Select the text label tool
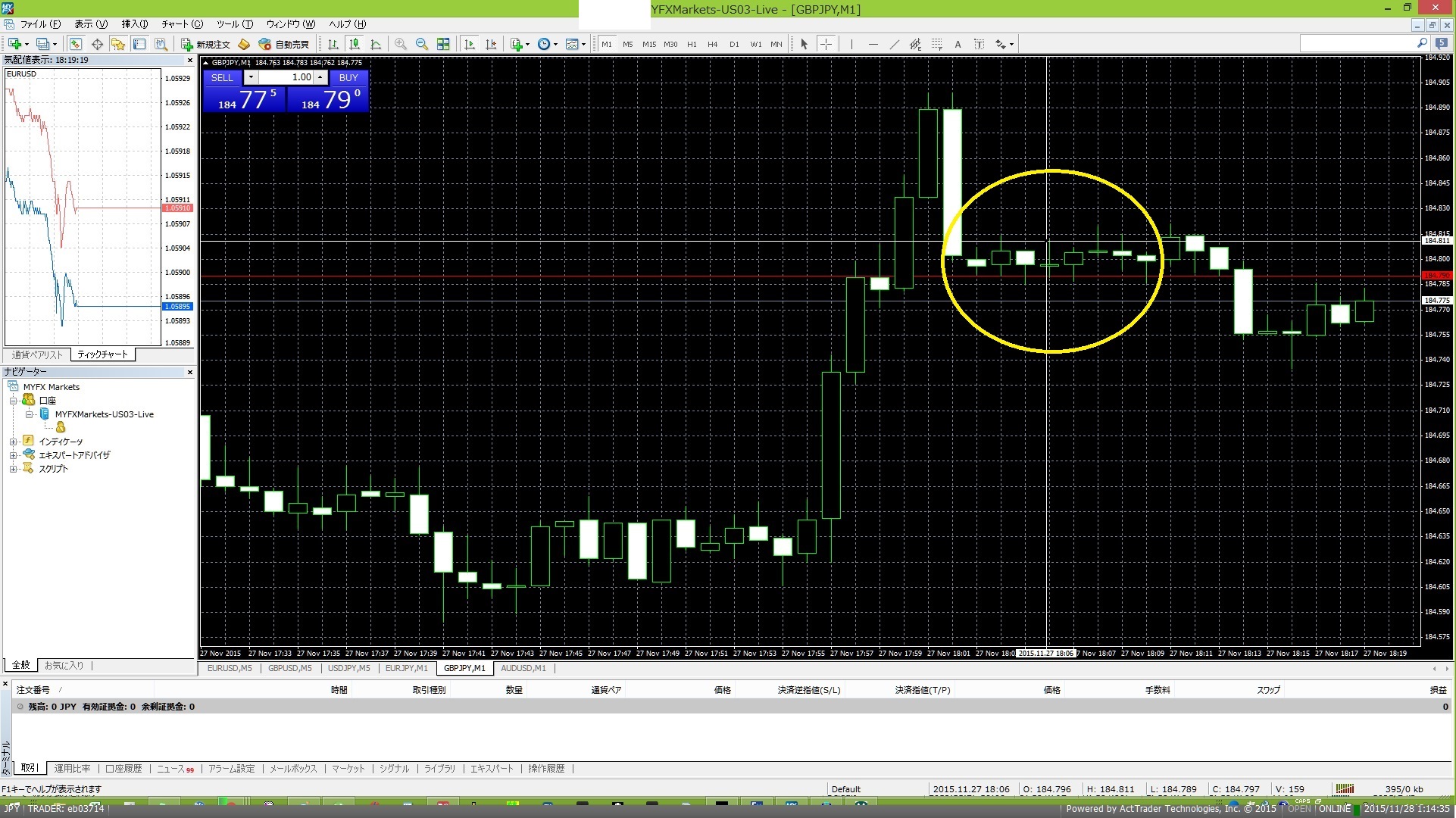Screen dimensions: 1456x818 [x=979, y=44]
